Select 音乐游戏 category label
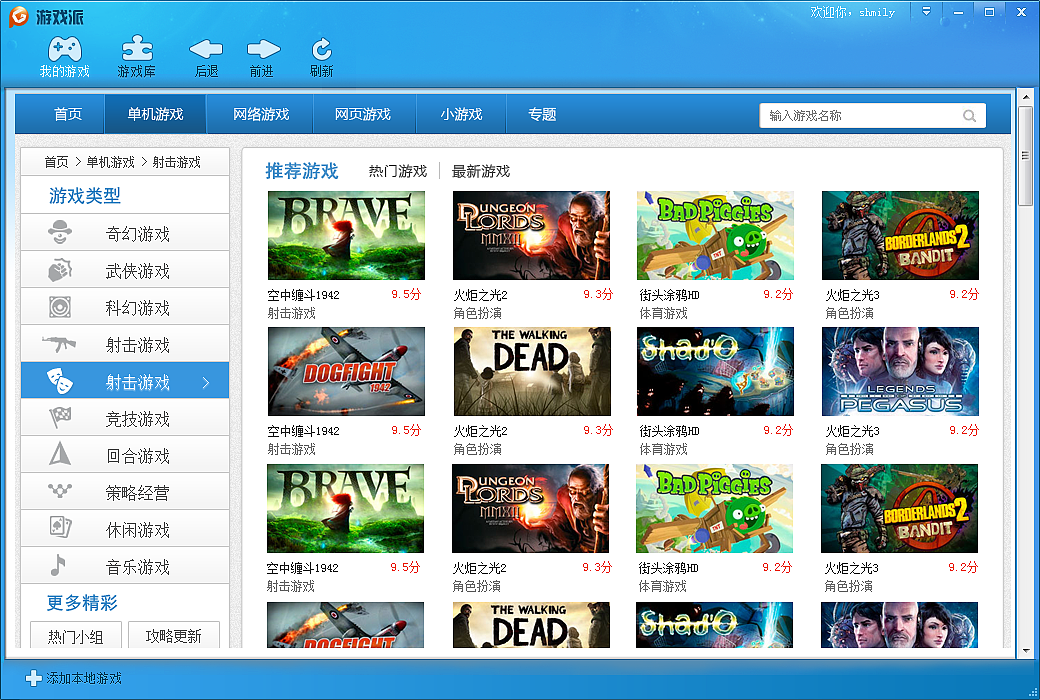The image size is (1040, 700). coord(138,567)
